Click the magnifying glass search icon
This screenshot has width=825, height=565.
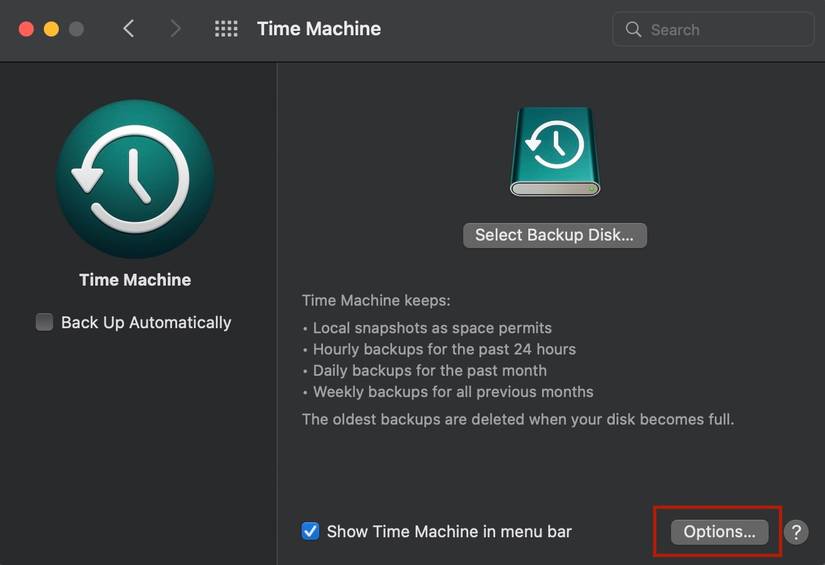633,29
